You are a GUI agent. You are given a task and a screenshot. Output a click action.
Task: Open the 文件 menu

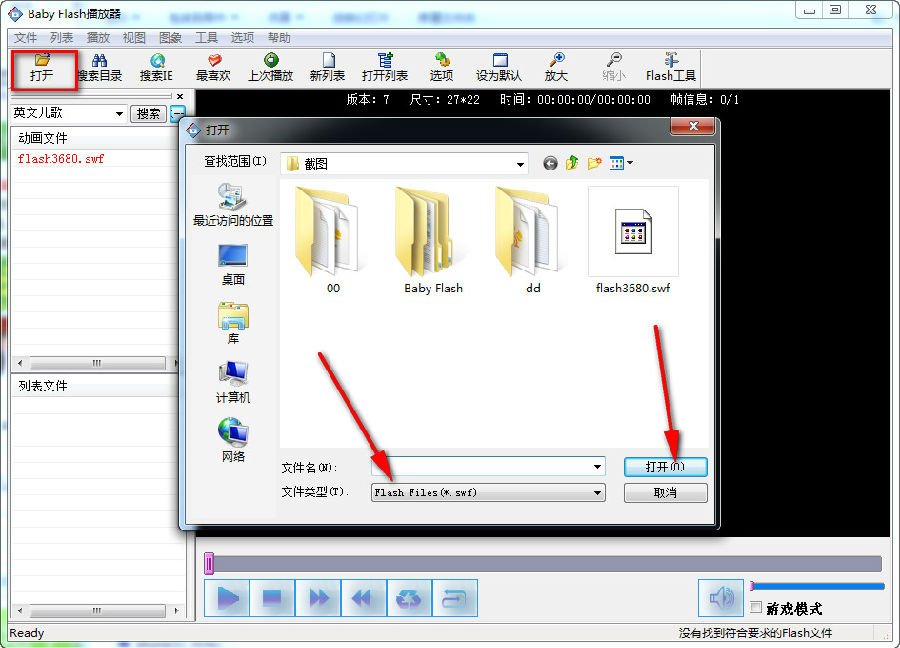click(x=25, y=38)
